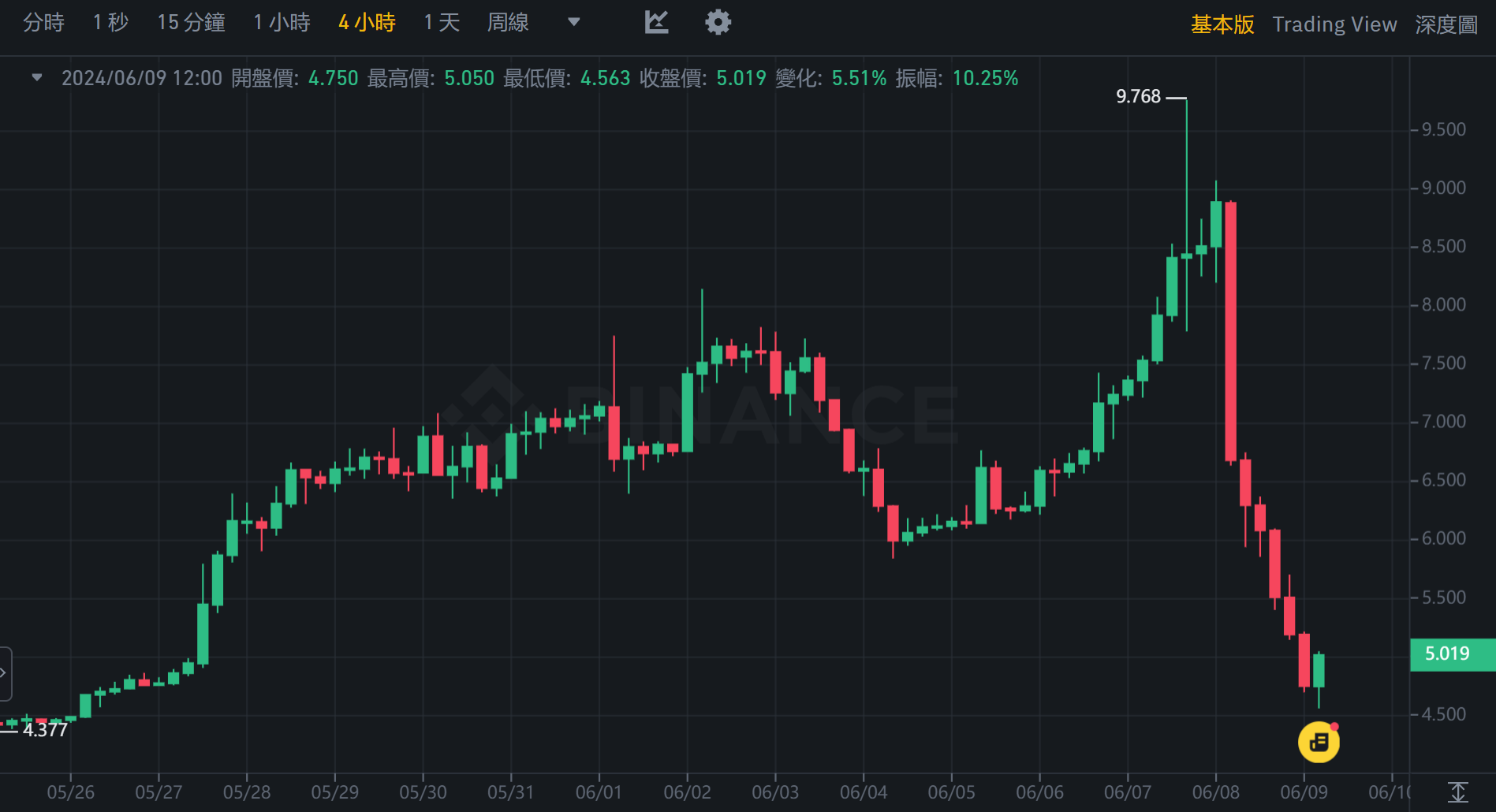The height and width of the screenshot is (812, 1496).
Task: Switch to 深度圖 depth chart
Action: [1446, 24]
